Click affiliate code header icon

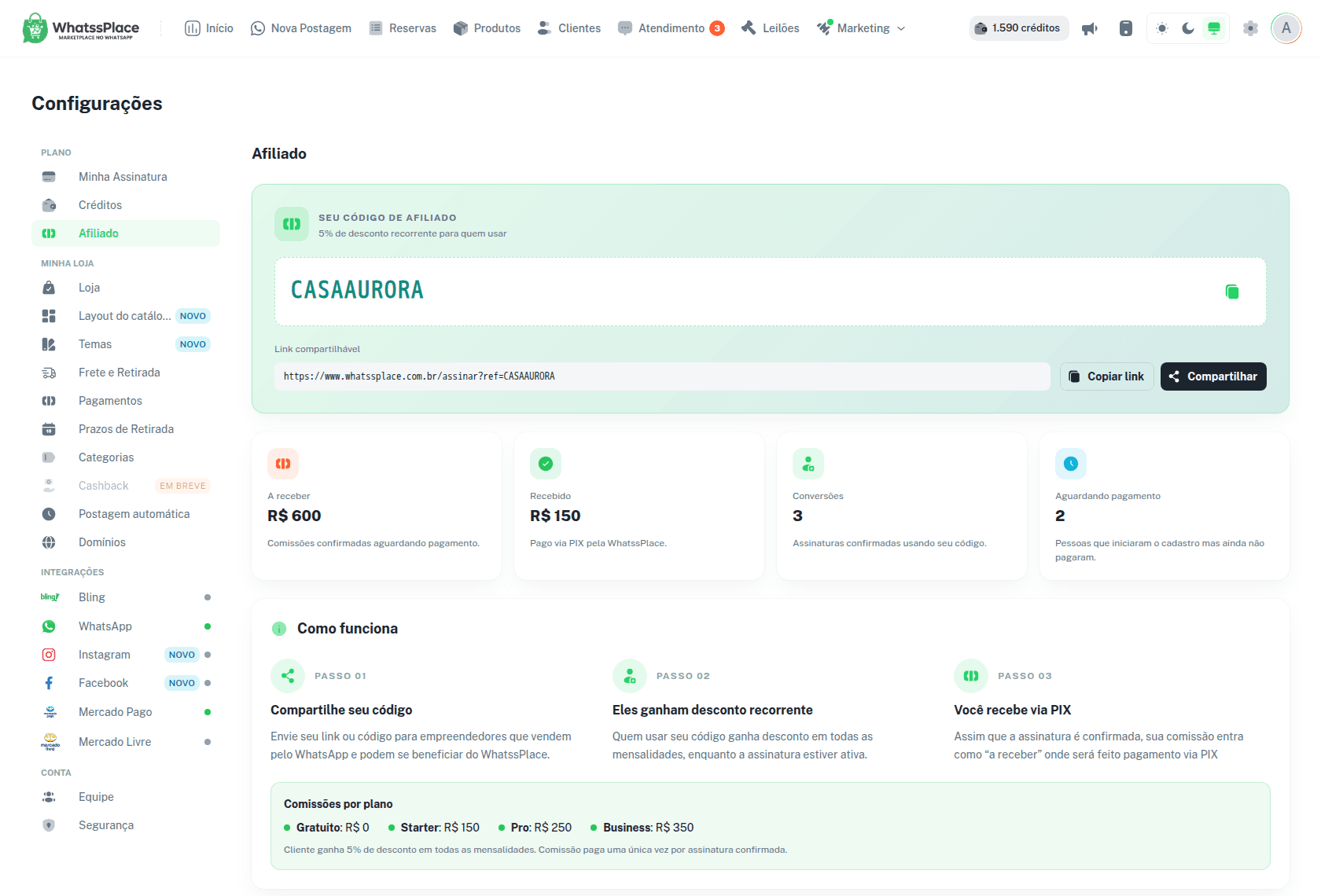(292, 224)
